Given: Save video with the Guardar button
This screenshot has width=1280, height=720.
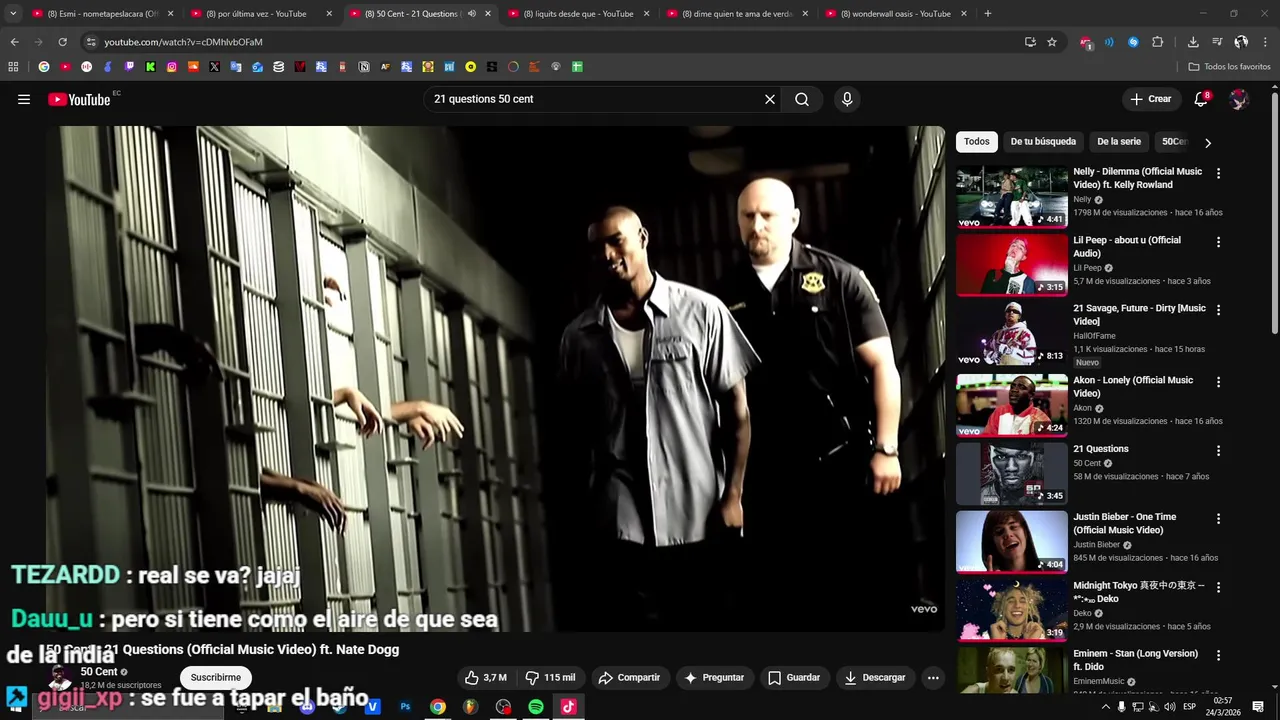Looking at the screenshot, I should (794, 678).
